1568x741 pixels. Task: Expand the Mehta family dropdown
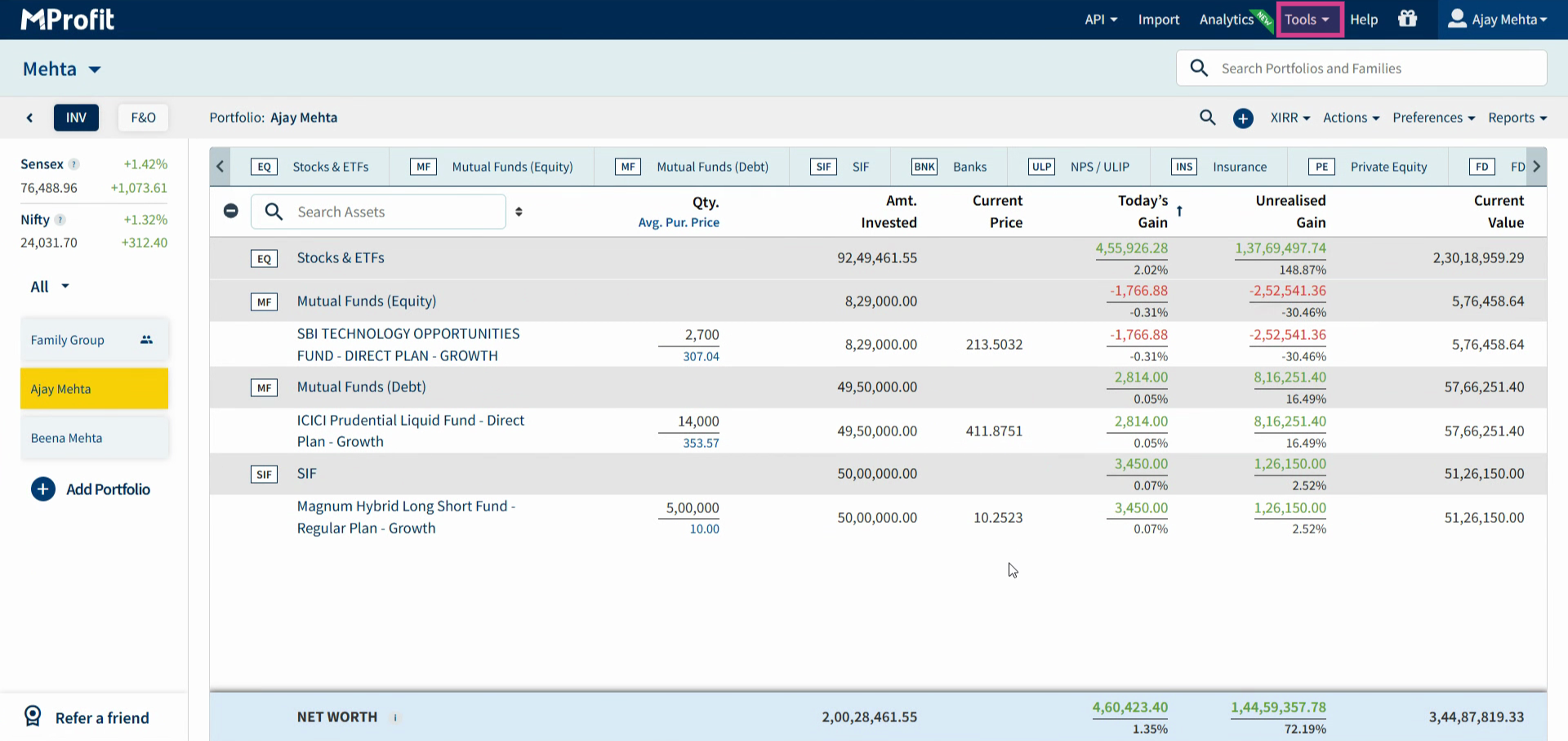[x=62, y=69]
